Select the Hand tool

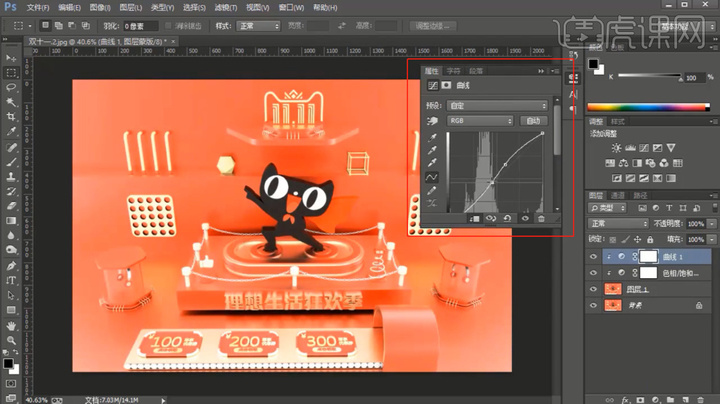11,325
